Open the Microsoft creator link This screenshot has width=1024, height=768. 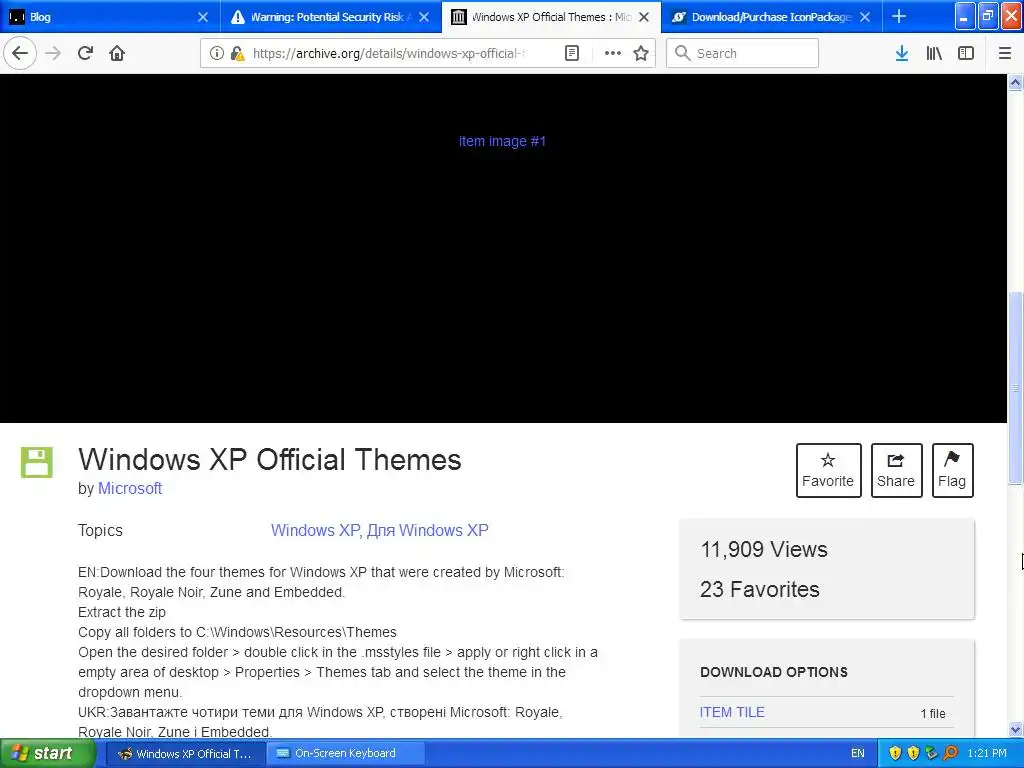click(x=130, y=488)
